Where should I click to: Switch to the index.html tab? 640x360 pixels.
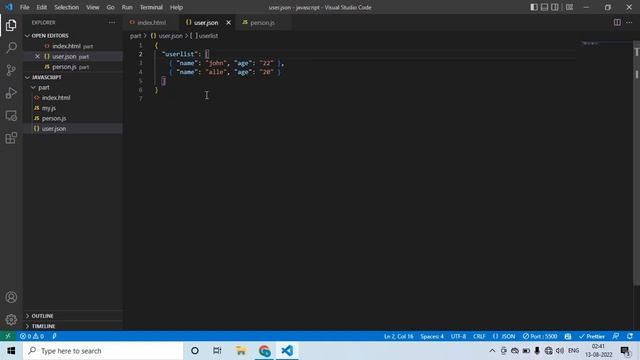coord(151,23)
